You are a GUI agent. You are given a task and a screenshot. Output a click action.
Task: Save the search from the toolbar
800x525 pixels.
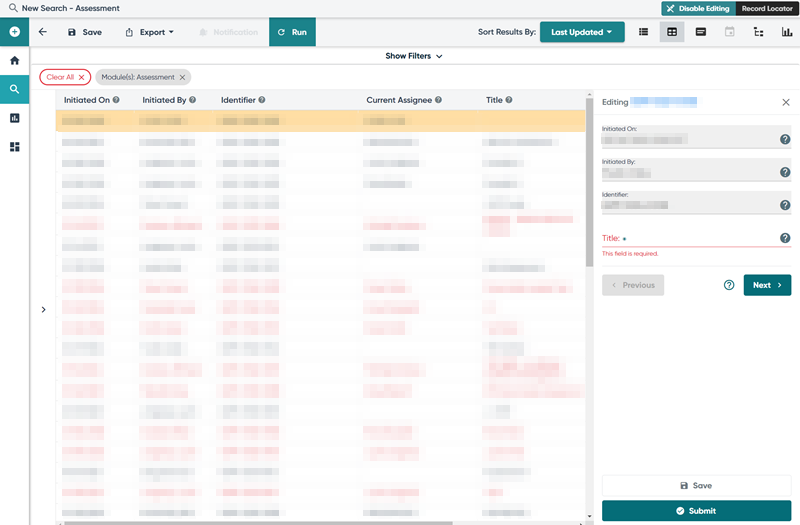point(85,32)
